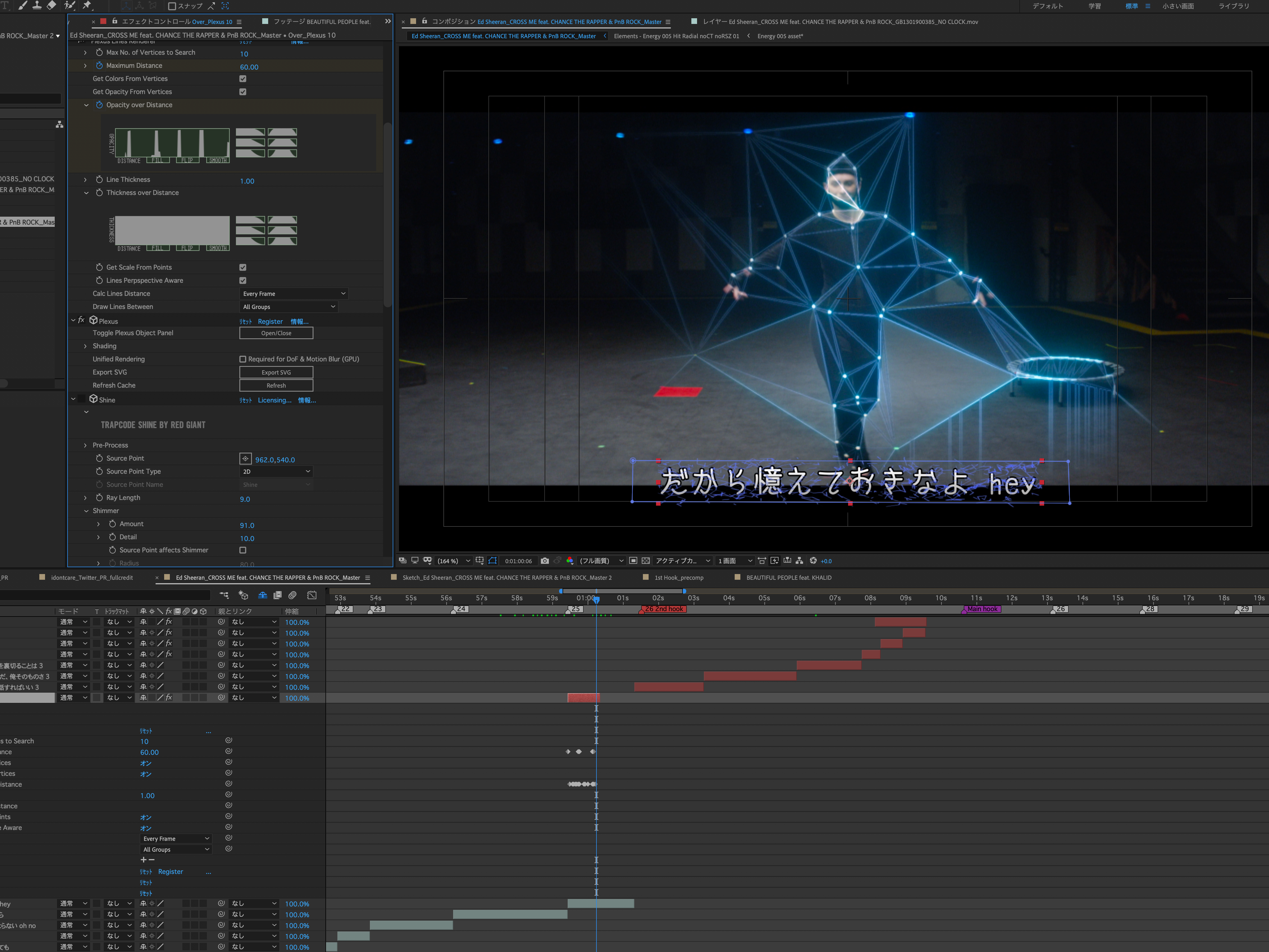Switch to 1st Hook_precomp timeline tab
Screen dimensions: 1269x952
tap(679, 578)
